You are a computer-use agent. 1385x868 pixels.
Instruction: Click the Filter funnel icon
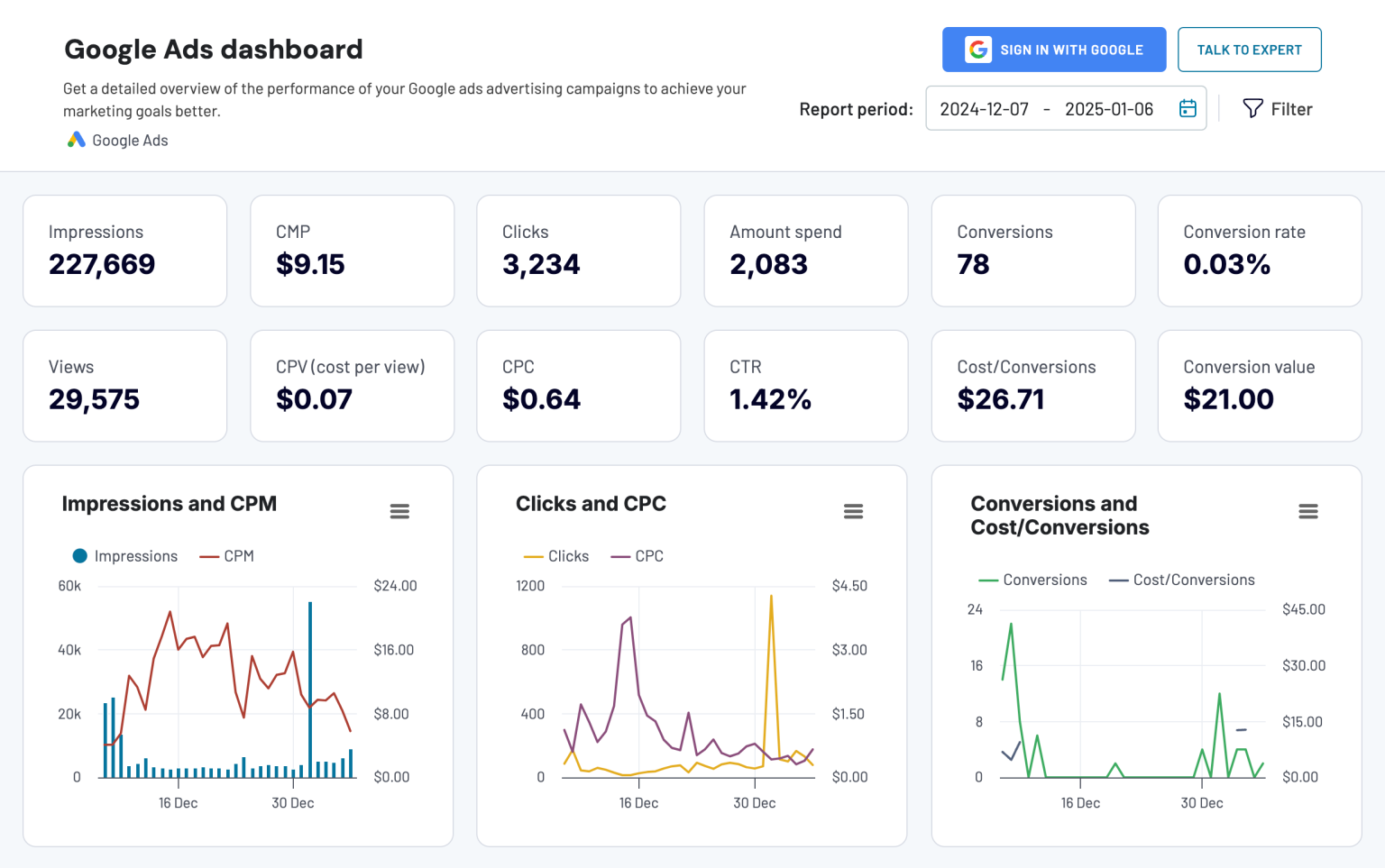[1253, 108]
